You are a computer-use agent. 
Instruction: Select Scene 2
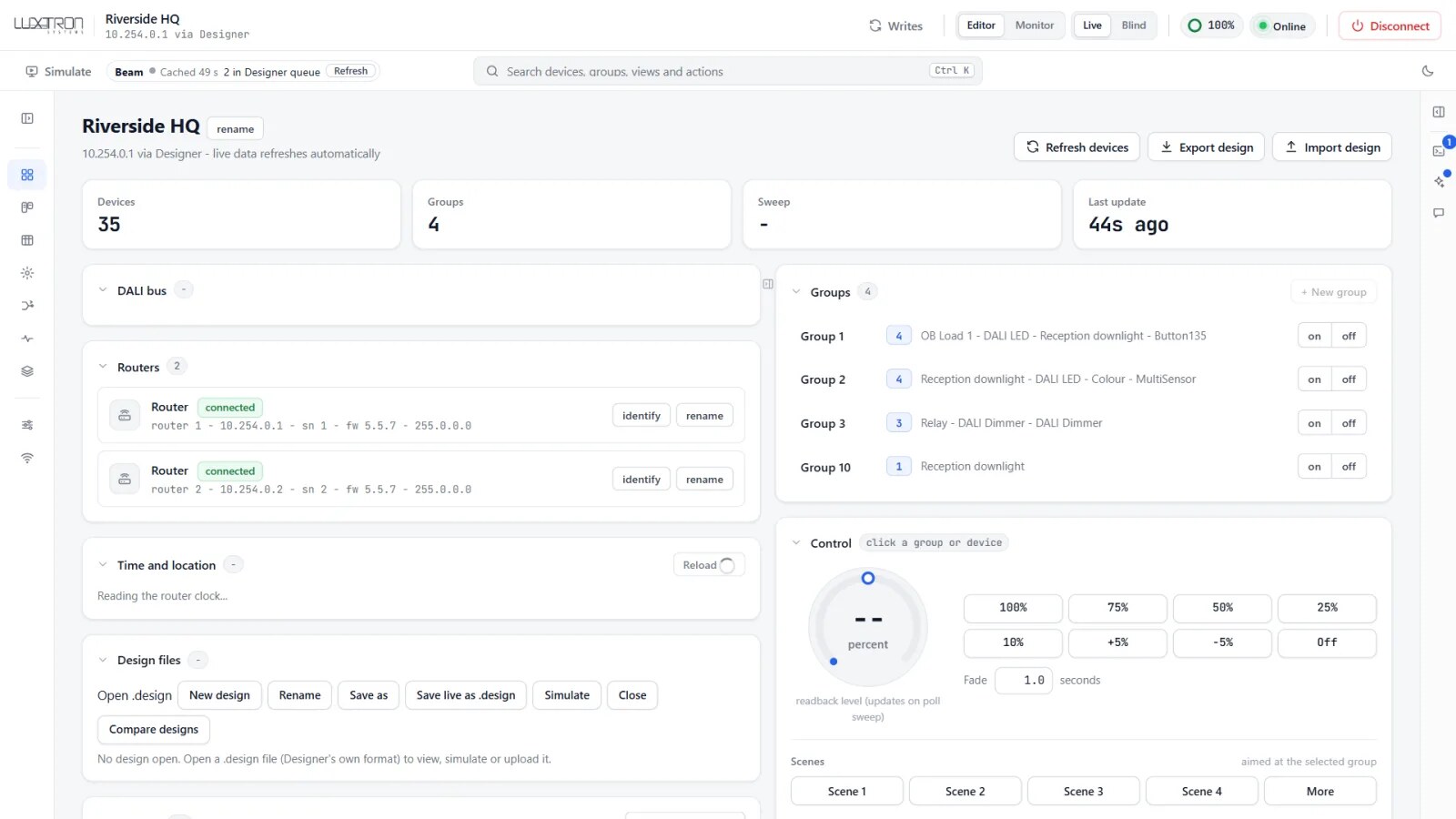pyautogui.click(x=965, y=791)
